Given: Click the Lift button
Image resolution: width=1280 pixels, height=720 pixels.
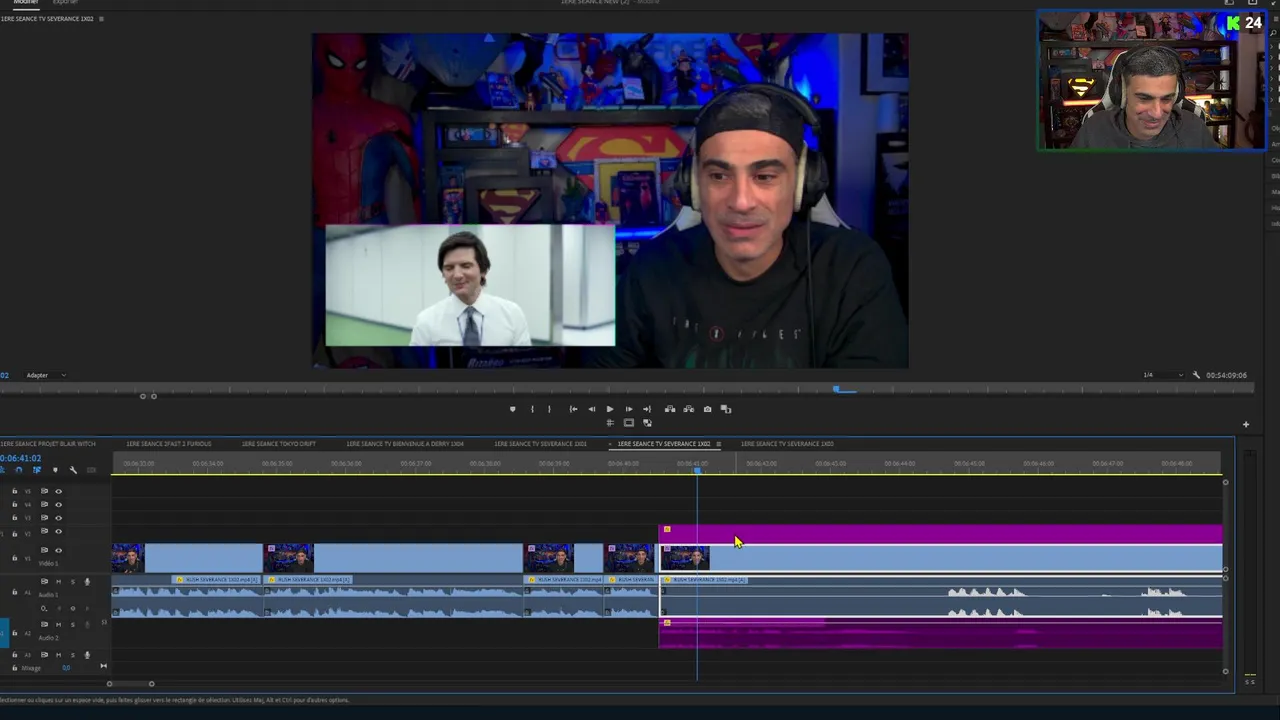Looking at the screenshot, I should tap(670, 409).
